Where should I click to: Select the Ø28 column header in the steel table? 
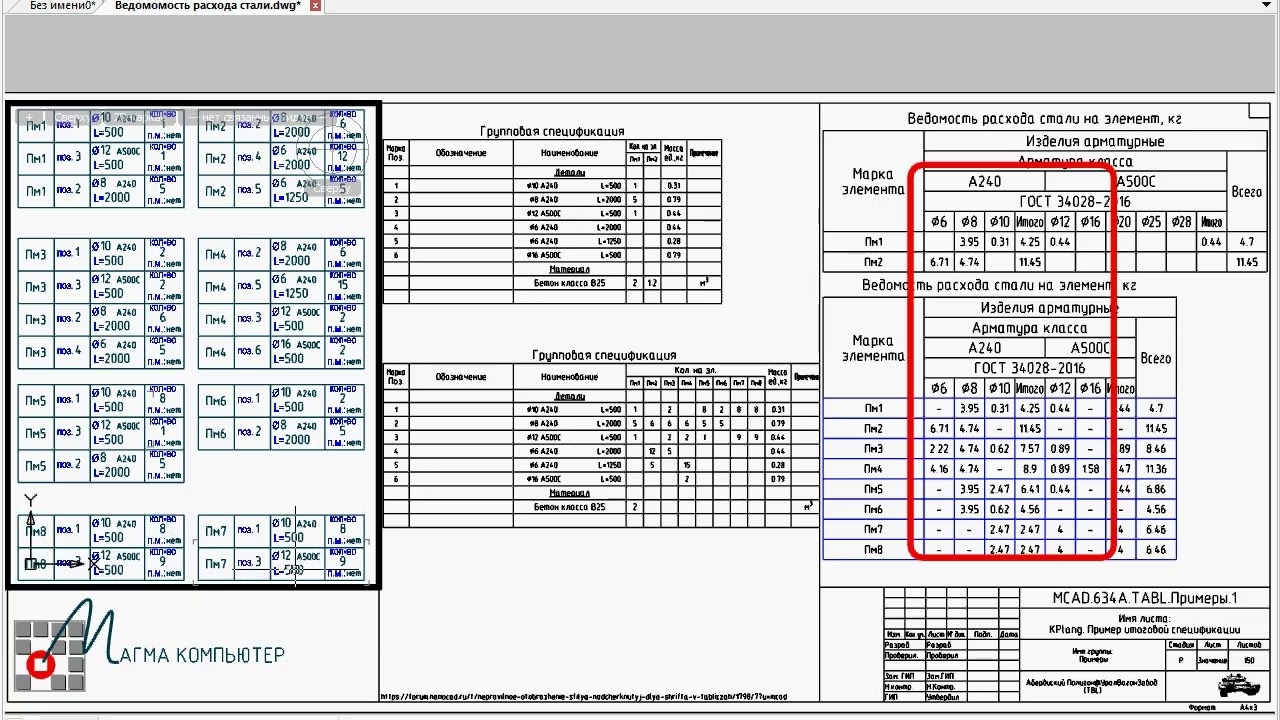(1181, 222)
